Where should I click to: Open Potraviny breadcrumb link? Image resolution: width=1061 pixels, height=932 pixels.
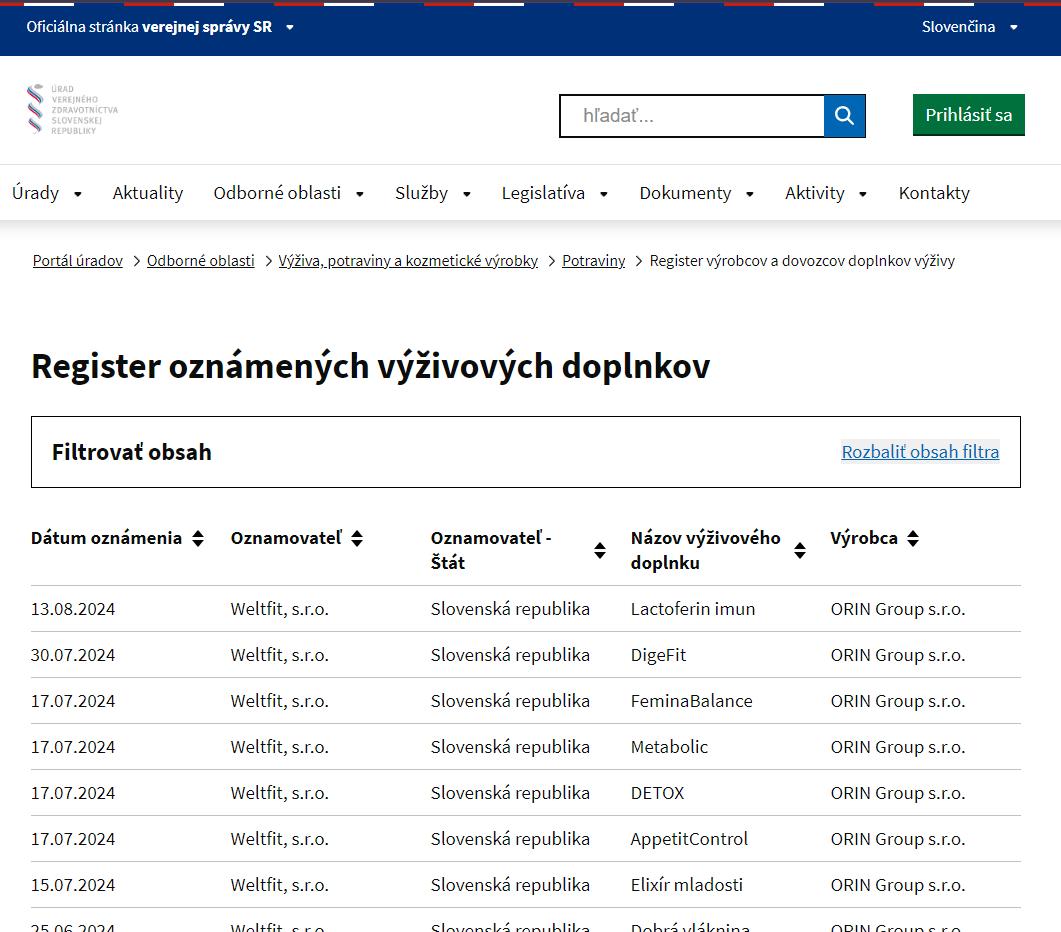[593, 261]
